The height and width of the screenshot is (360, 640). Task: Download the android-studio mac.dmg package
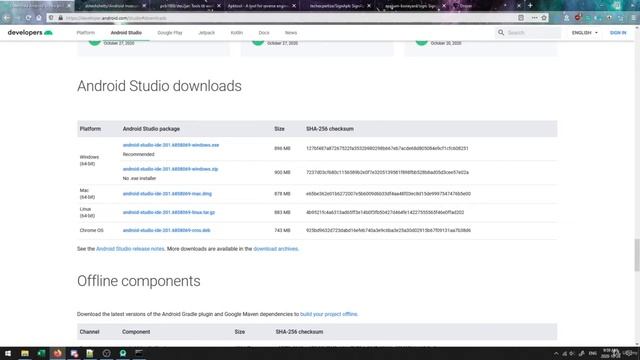[167, 194]
